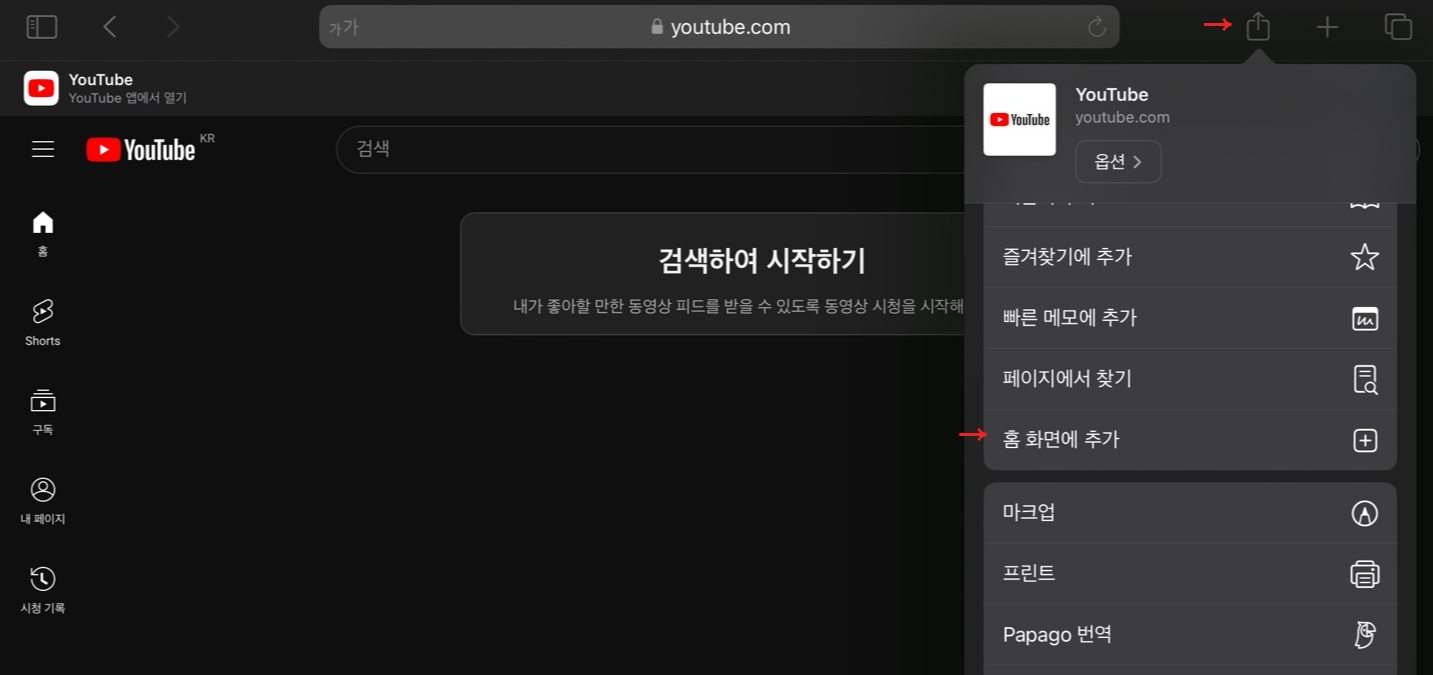Viewport: 1433px width, 675px height.
Task: Open the Shorts section in YouTube sidebar
Action: [42, 320]
